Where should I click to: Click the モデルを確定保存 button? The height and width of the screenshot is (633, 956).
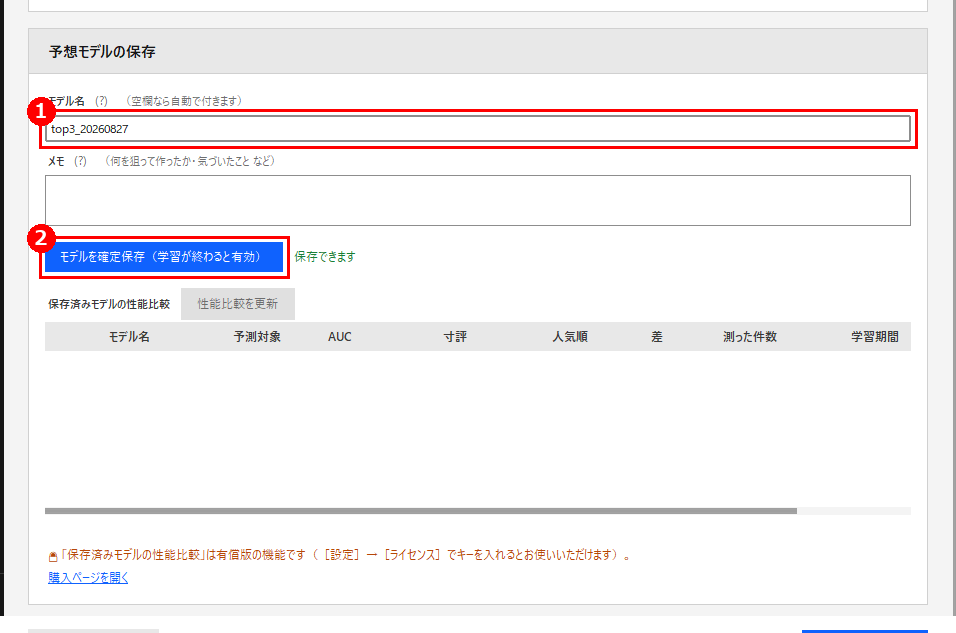(x=164, y=257)
